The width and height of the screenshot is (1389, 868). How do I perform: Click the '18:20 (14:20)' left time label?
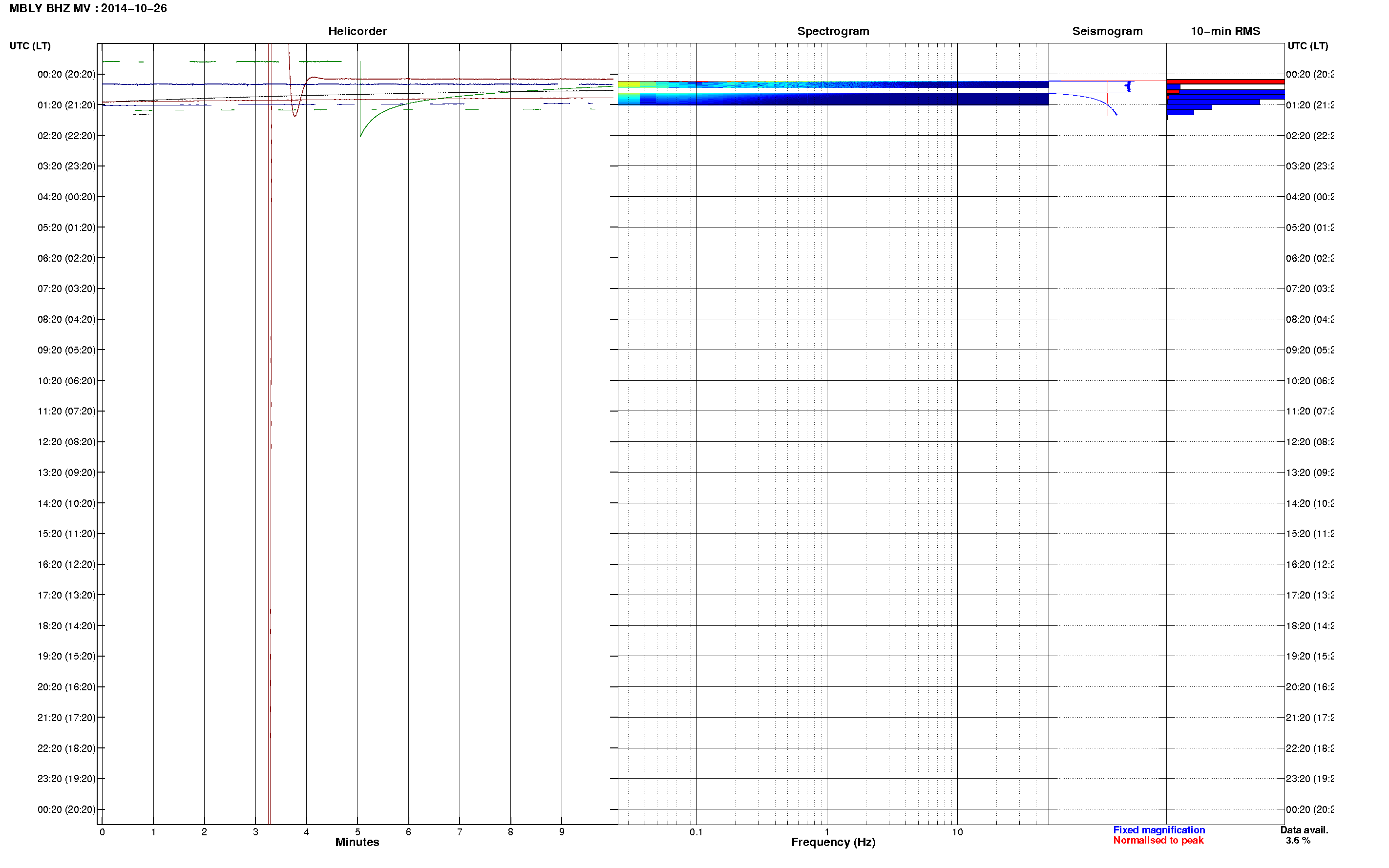click(x=66, y=626)
